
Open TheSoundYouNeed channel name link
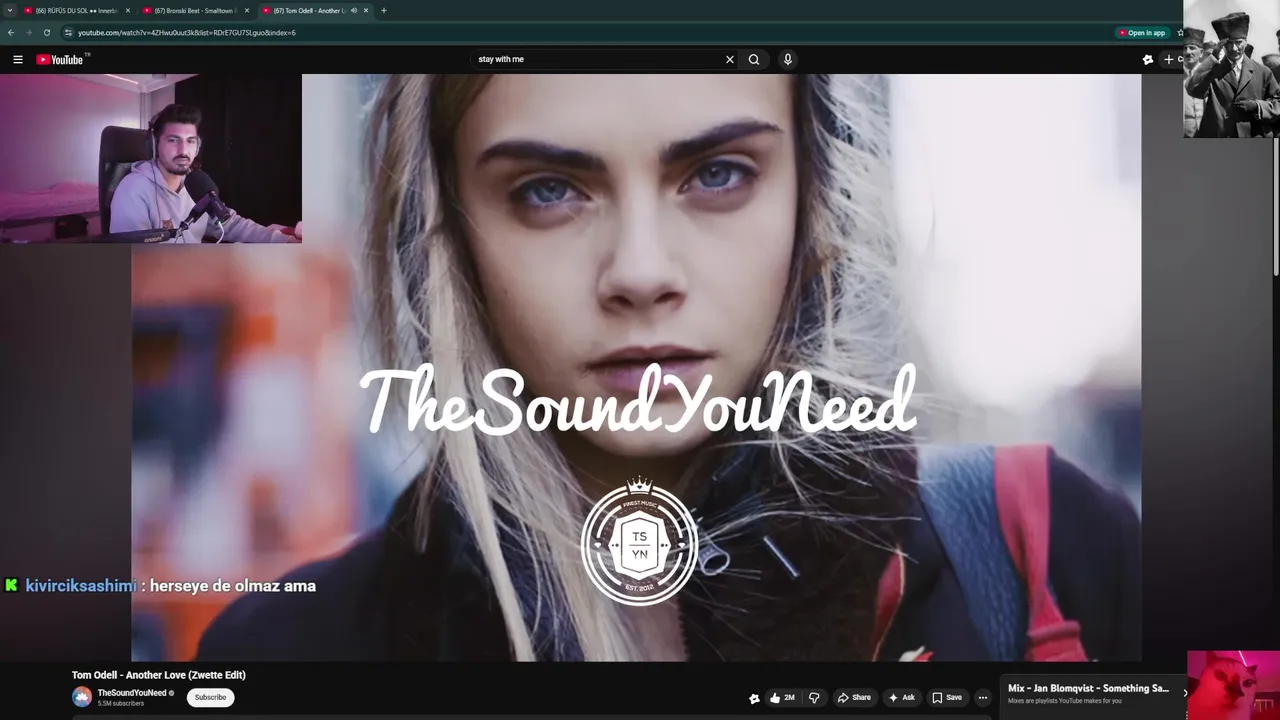132,693
